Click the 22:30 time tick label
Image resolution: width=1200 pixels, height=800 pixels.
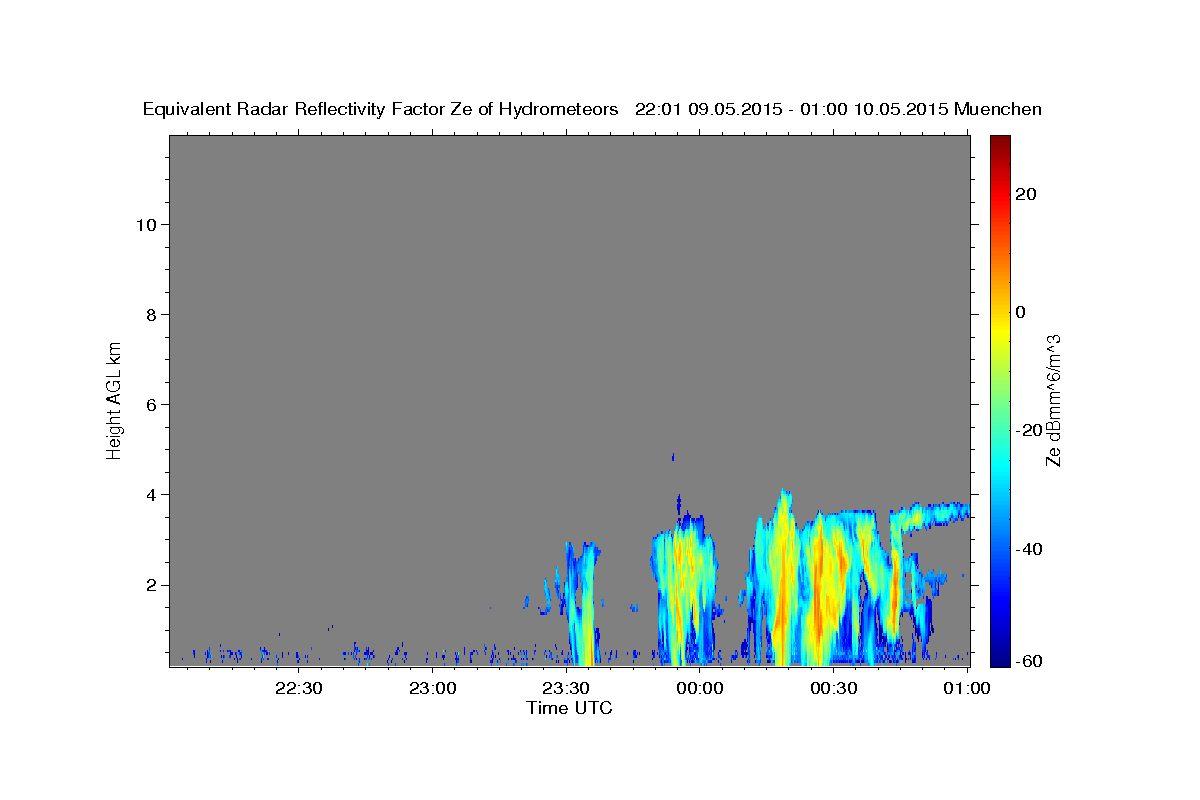[299, 689]
